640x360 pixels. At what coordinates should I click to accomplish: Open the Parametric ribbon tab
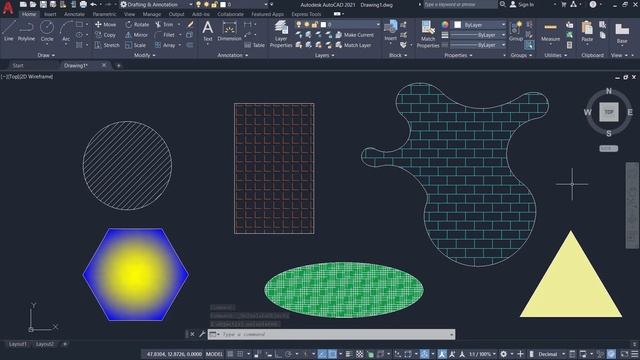coord(104,14)
